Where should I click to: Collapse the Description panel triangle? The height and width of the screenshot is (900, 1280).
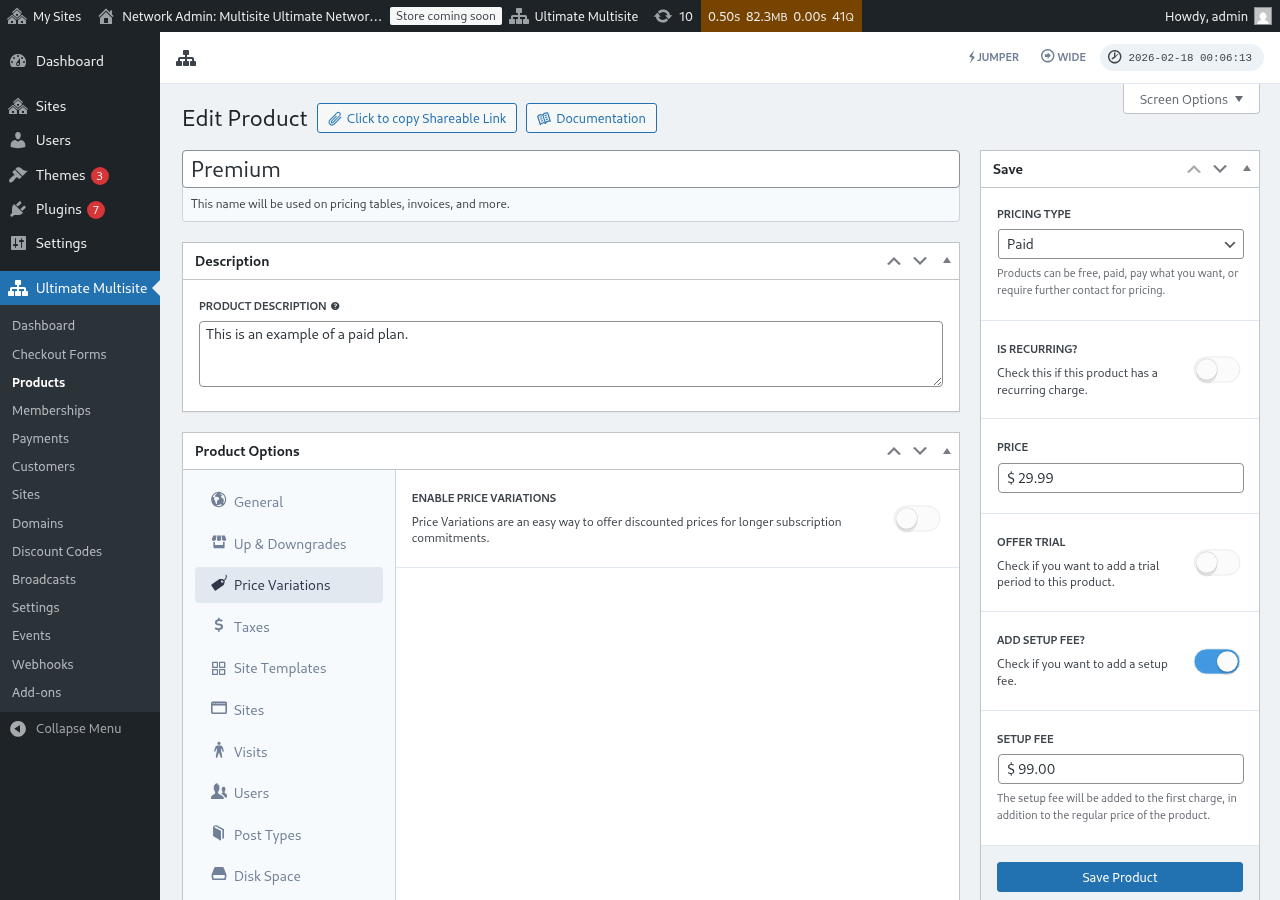pyautogui.click(x=946, y=260)
